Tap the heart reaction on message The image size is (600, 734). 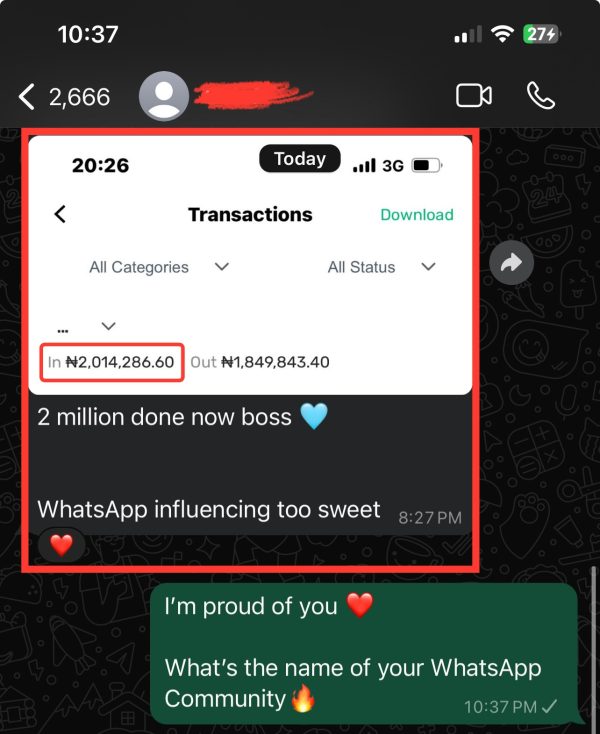point(61,545)
